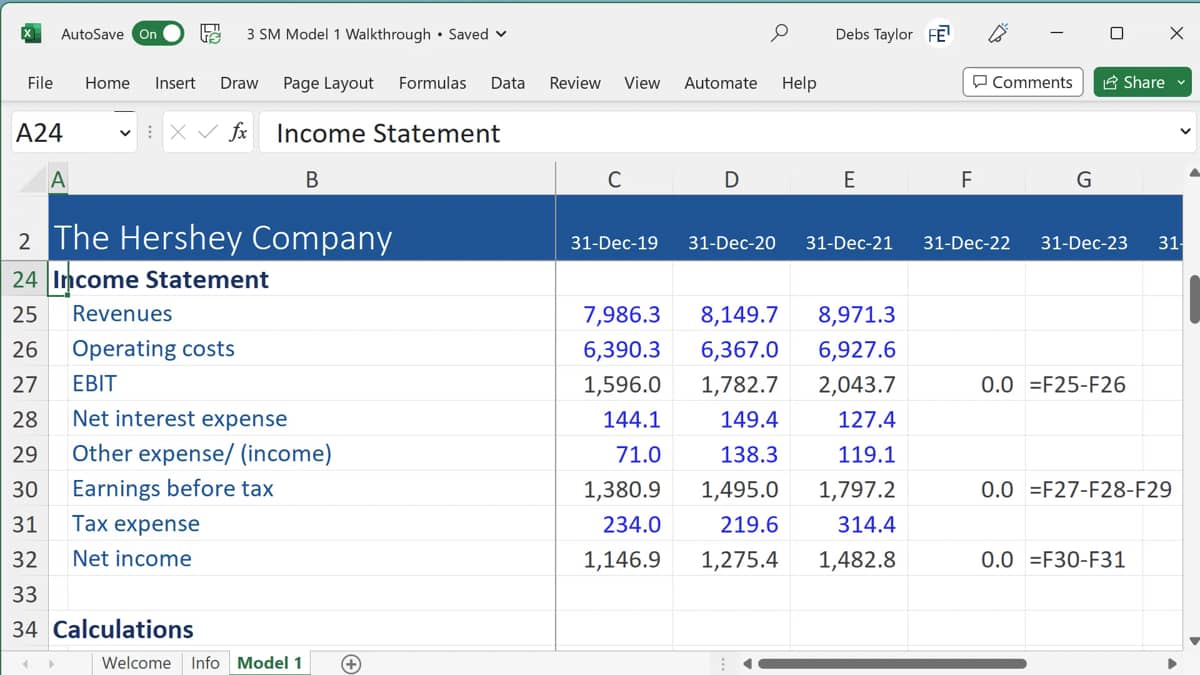Switch to the Home ribbon tab
Screen dimensions: 1200x675
click(107, 83)
